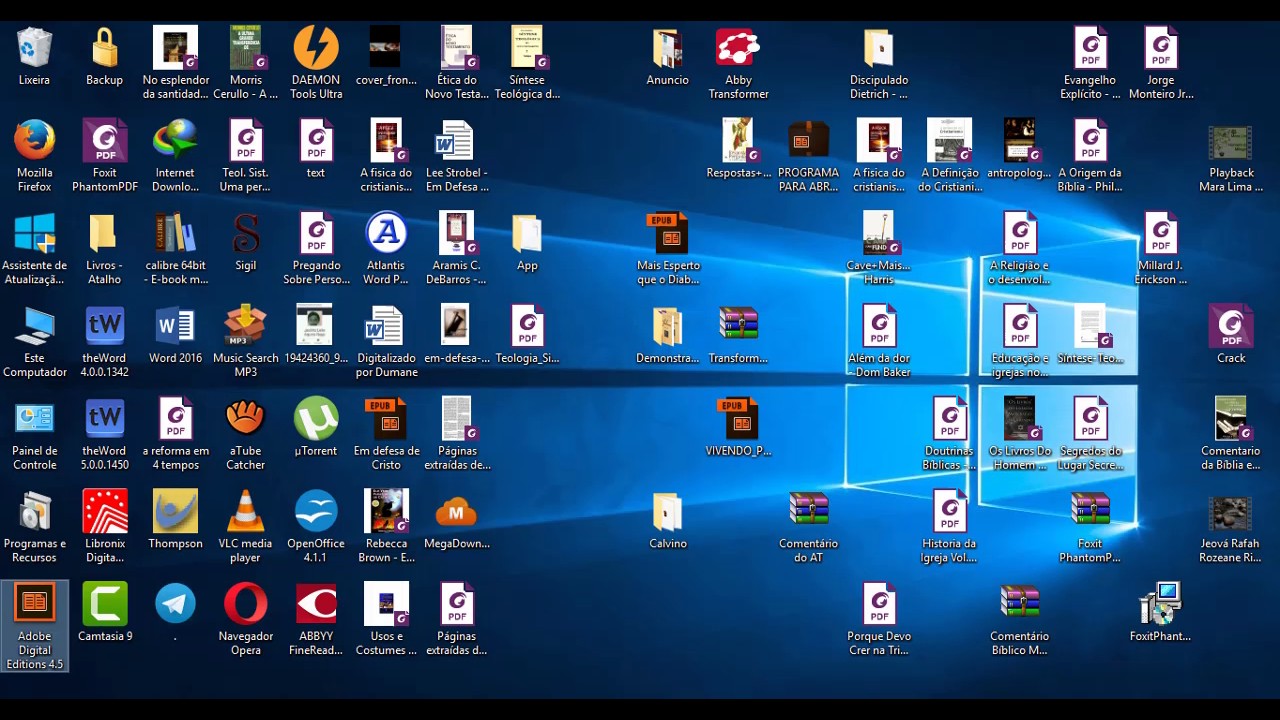This screenshot has width=1280, height=720.
Task: Click the Camtasia 9 shortcut
Action: [x=104, y=604]
